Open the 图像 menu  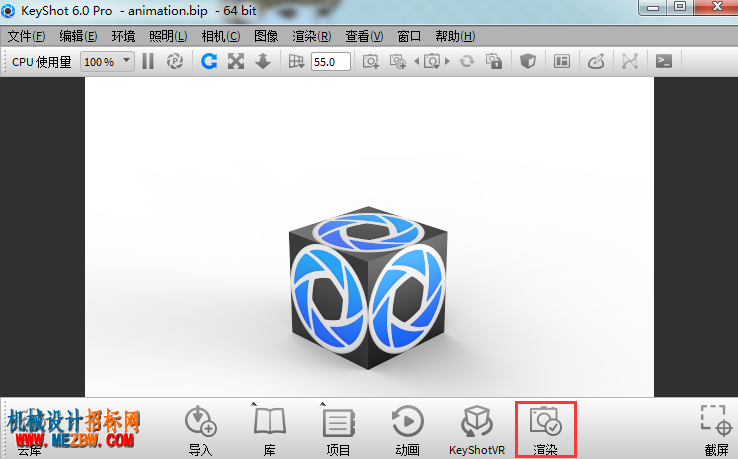coord(266,36)
